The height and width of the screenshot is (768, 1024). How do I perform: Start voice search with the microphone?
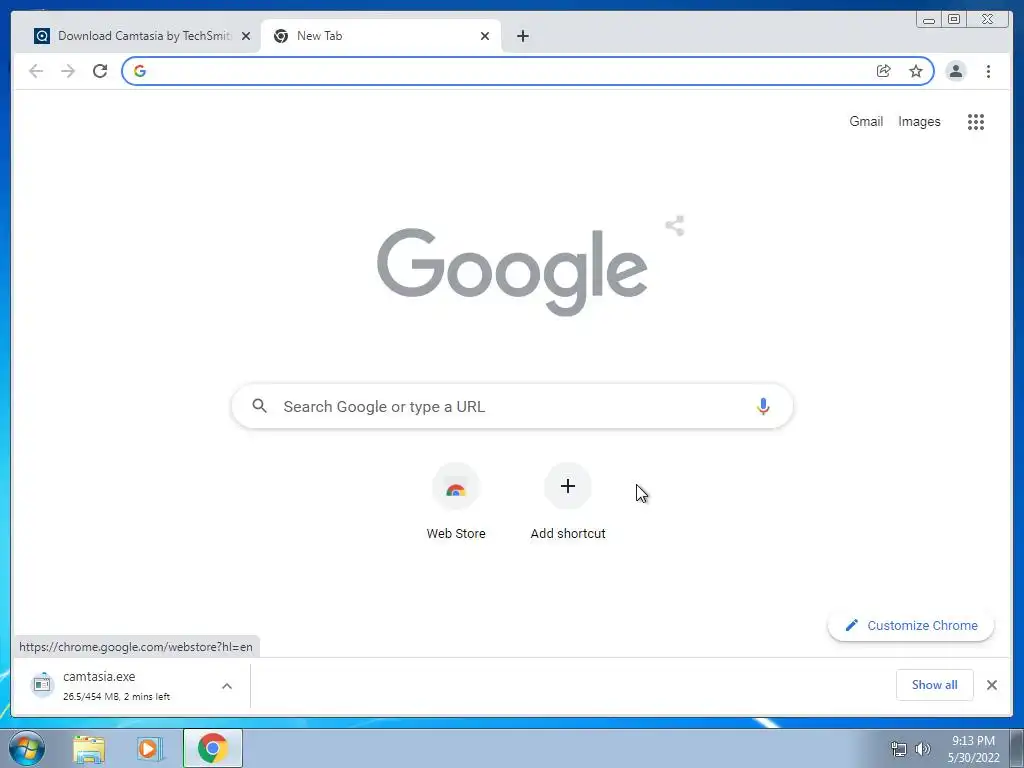(763, 406)
